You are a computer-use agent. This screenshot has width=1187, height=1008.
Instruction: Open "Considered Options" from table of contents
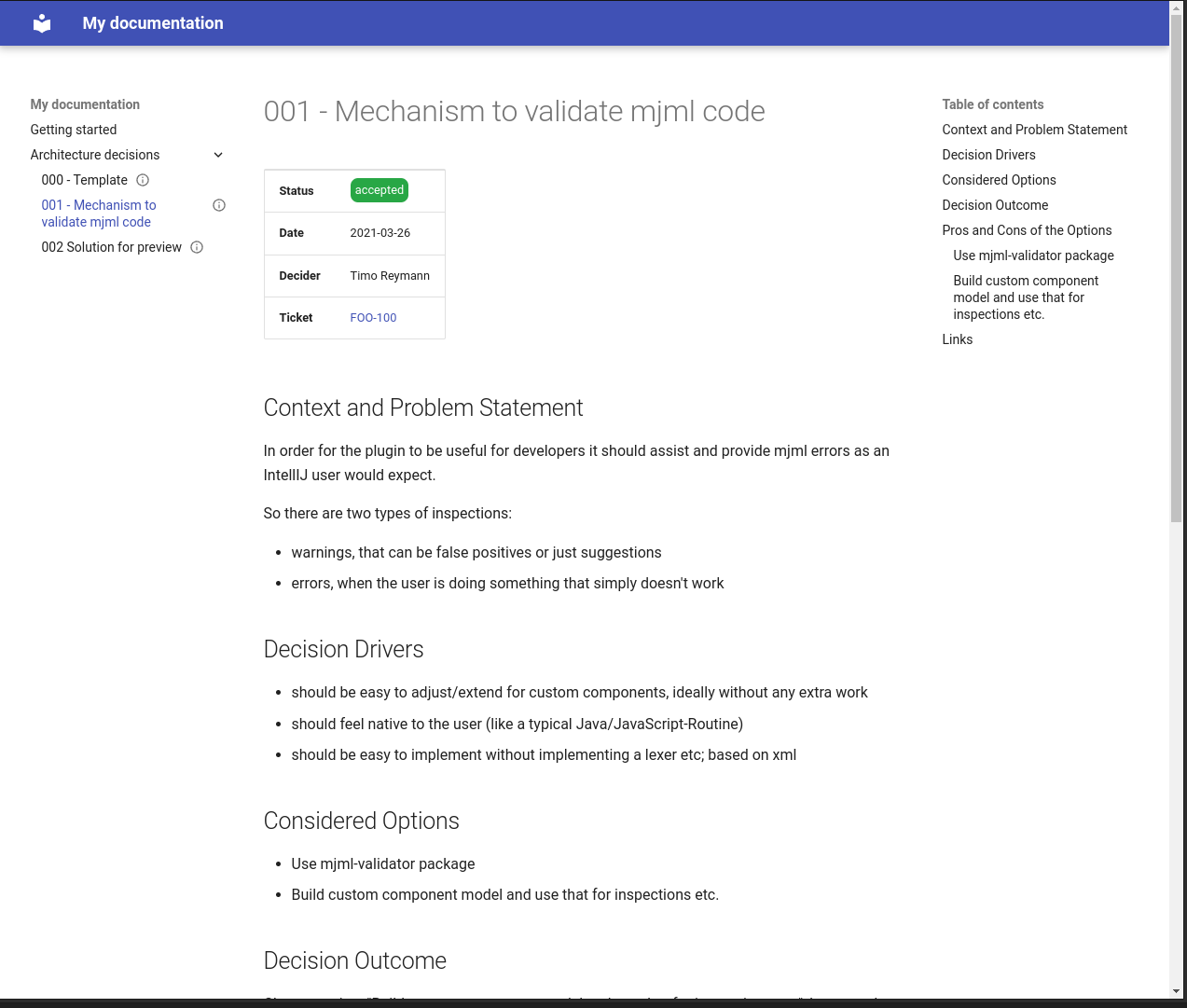point(999,180)
